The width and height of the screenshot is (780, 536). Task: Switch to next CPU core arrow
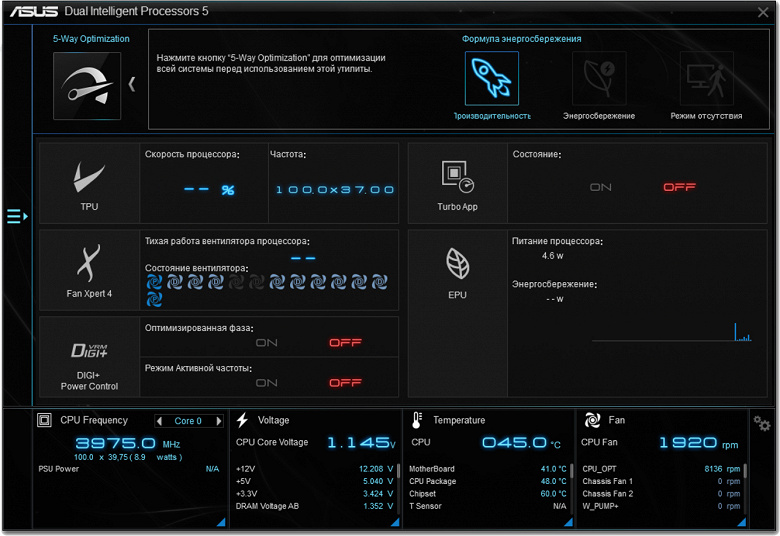(x=219, y=421)
